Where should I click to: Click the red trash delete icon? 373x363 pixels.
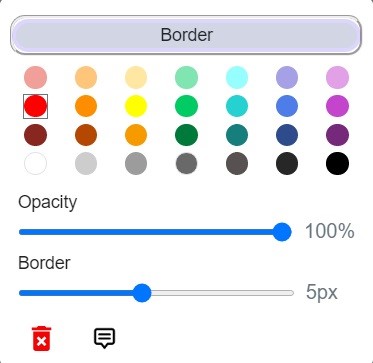[x=41, y=338]
